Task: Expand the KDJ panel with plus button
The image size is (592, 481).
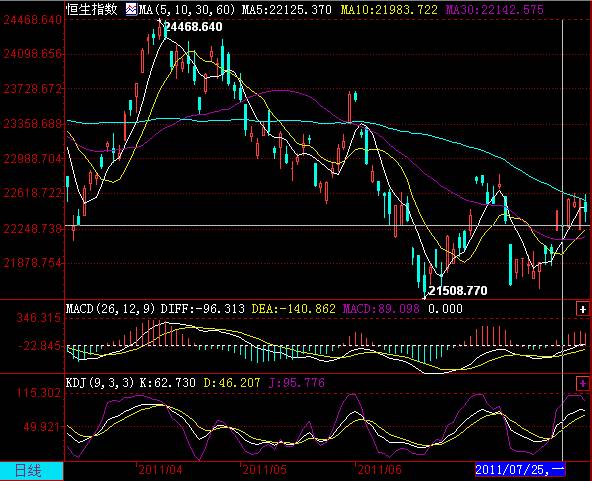Action: pyautogui.click(x=583, y=384)
